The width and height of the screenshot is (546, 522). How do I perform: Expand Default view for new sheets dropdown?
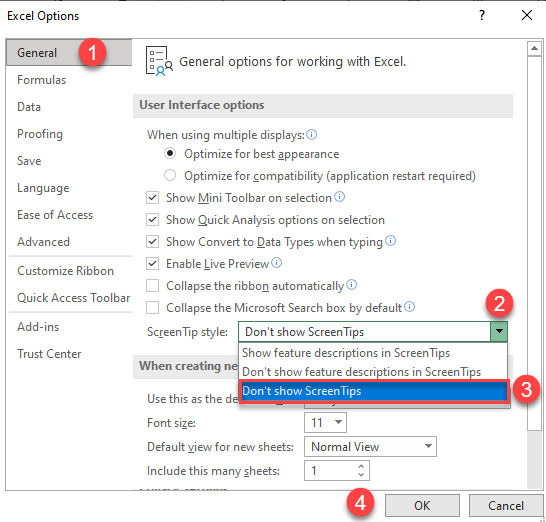[428, 446]
